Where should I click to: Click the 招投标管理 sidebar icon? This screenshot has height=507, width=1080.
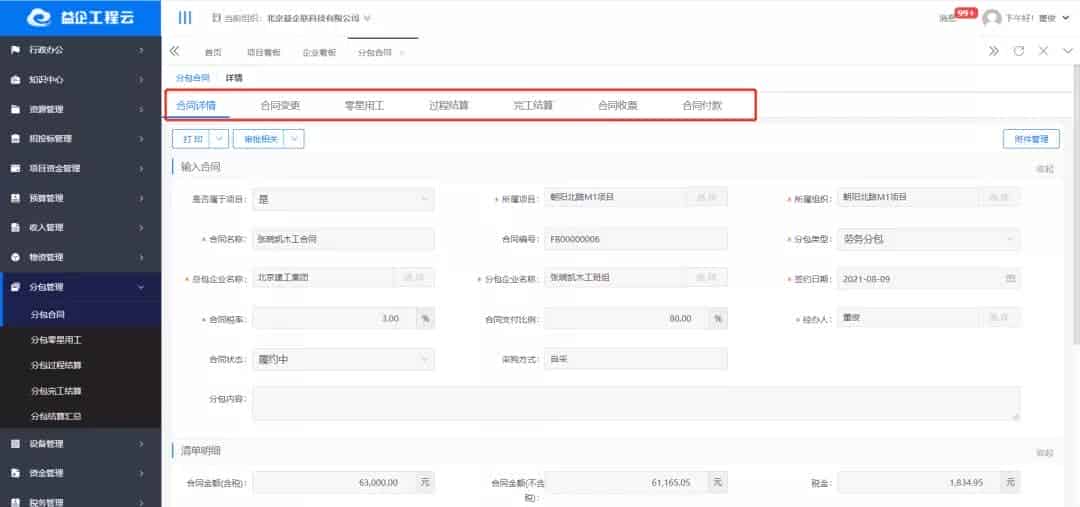15,139
